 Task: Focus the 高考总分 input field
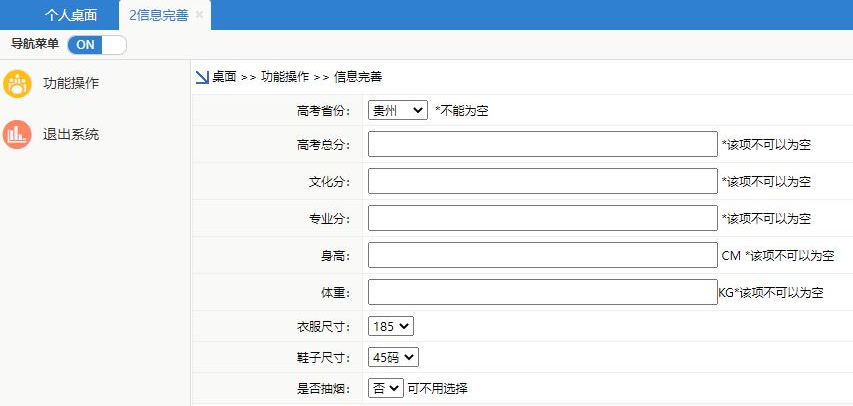542,145
